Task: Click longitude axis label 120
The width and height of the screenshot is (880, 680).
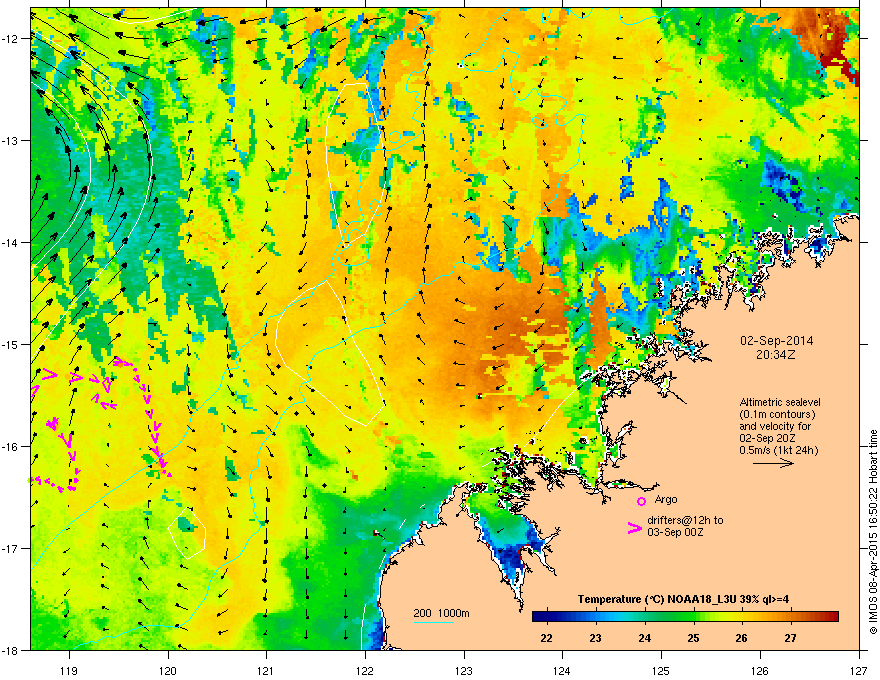Action: [x=168, y=670]
